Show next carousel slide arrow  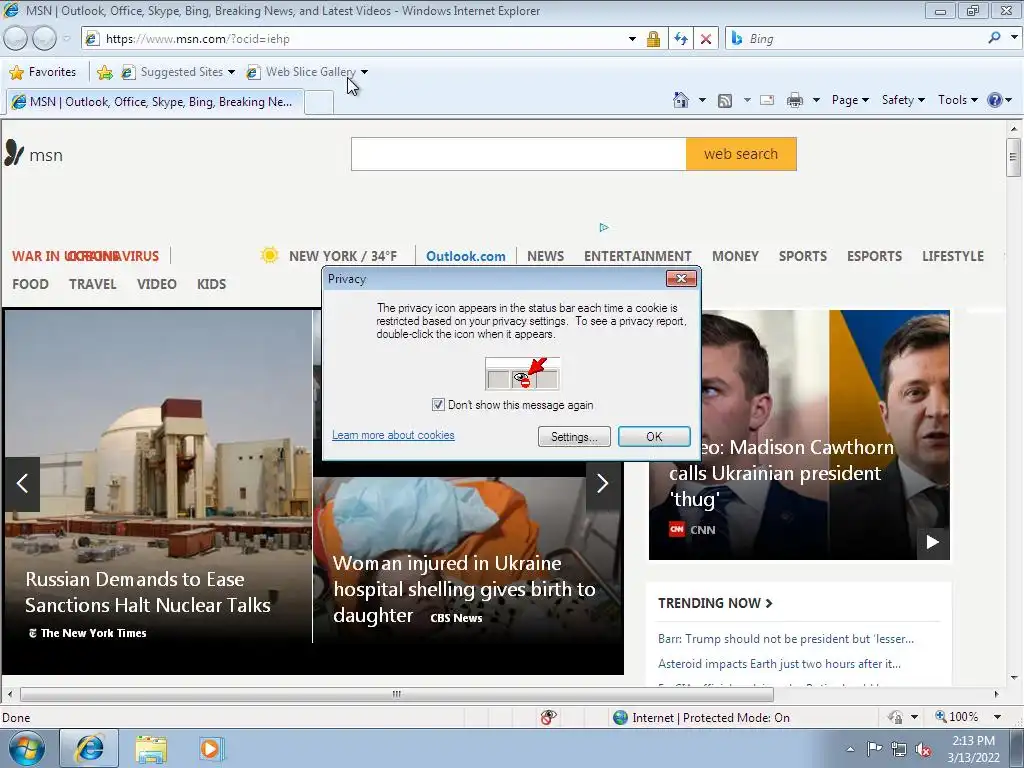(602, 483)
